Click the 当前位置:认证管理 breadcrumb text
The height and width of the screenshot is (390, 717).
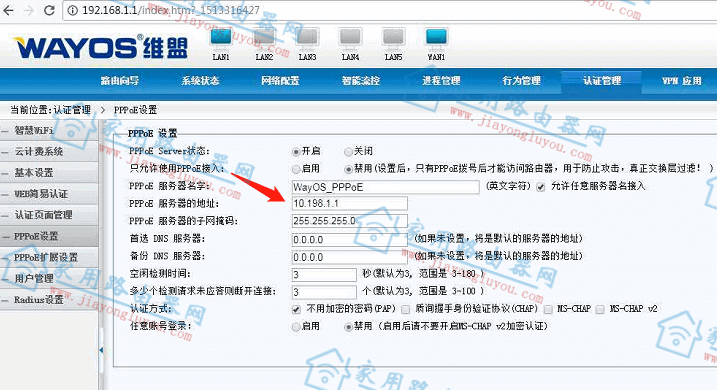pos(50,110)
